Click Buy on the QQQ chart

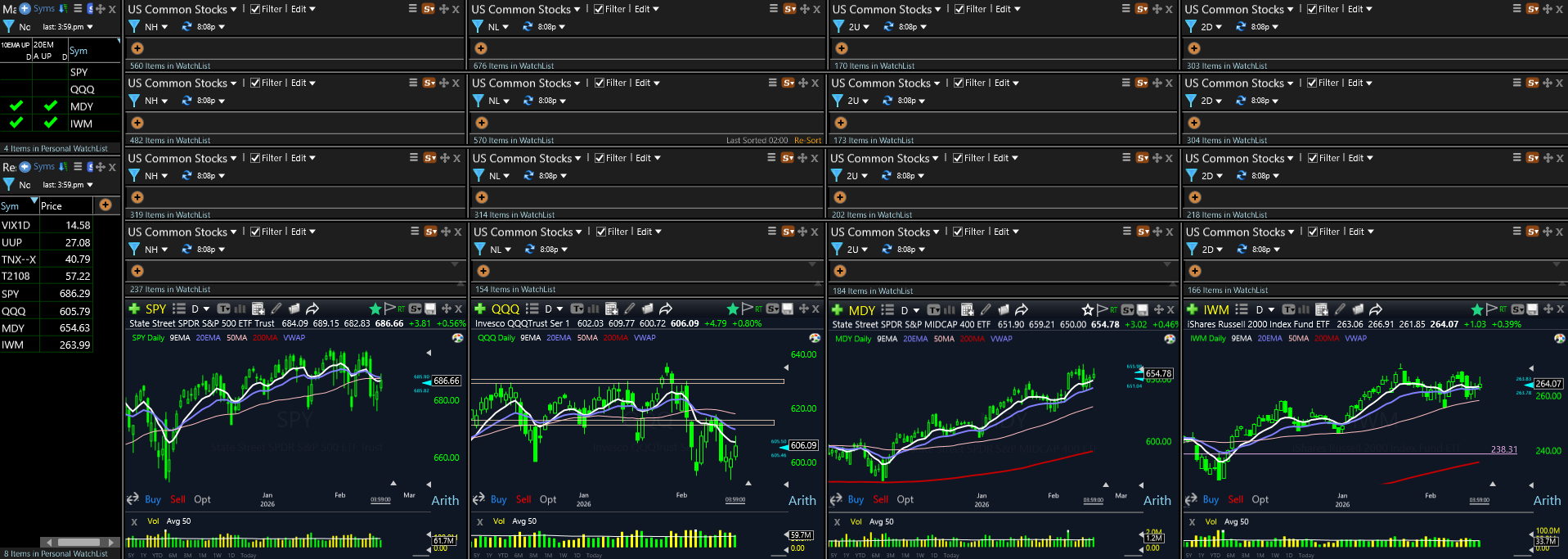coord(498,499)
